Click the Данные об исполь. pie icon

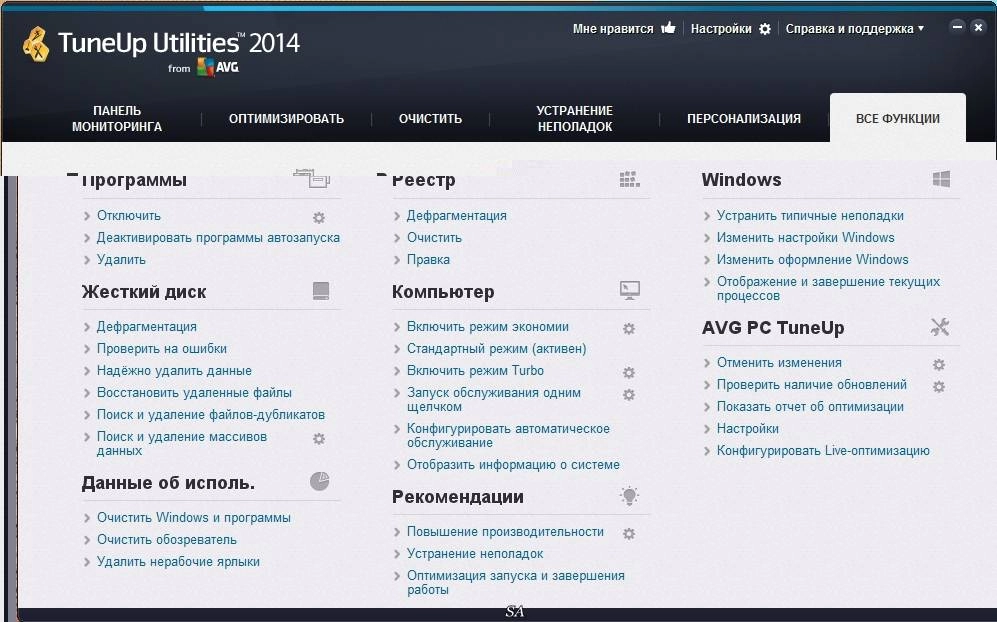point(319,481)
